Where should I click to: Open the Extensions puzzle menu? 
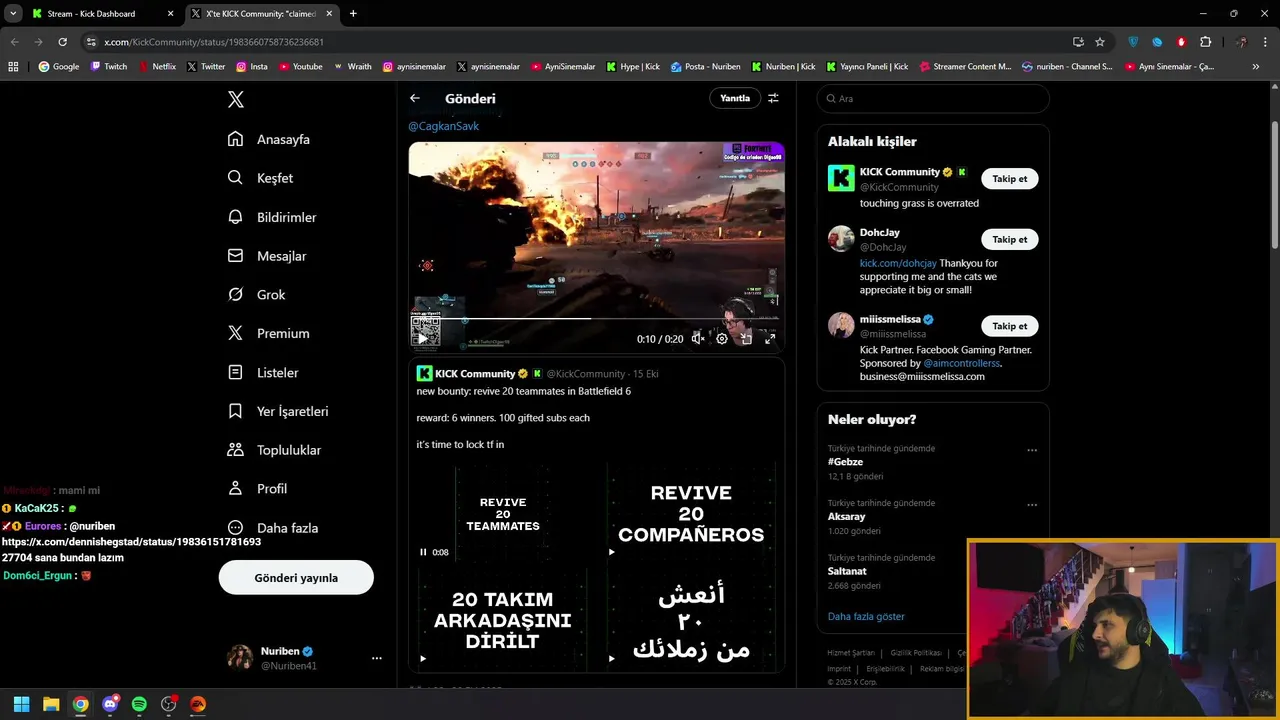[x=1205, y=42]
